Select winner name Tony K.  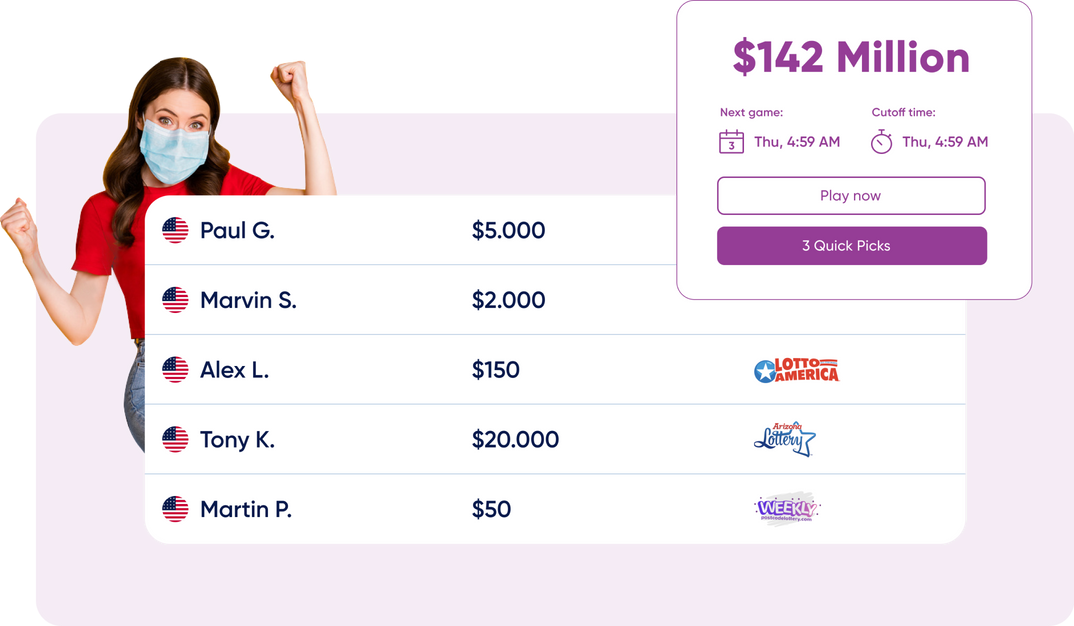pos(237,440)
